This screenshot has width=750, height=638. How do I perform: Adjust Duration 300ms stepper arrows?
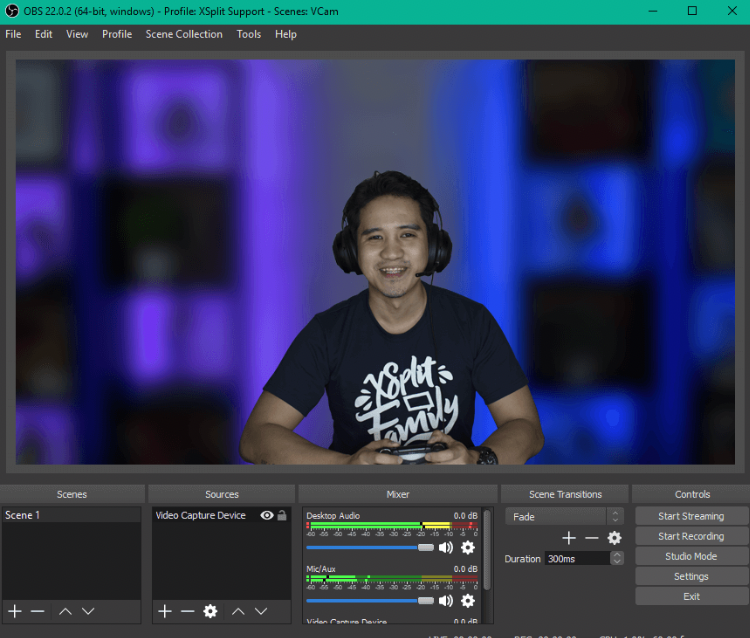tap(617, 558)
